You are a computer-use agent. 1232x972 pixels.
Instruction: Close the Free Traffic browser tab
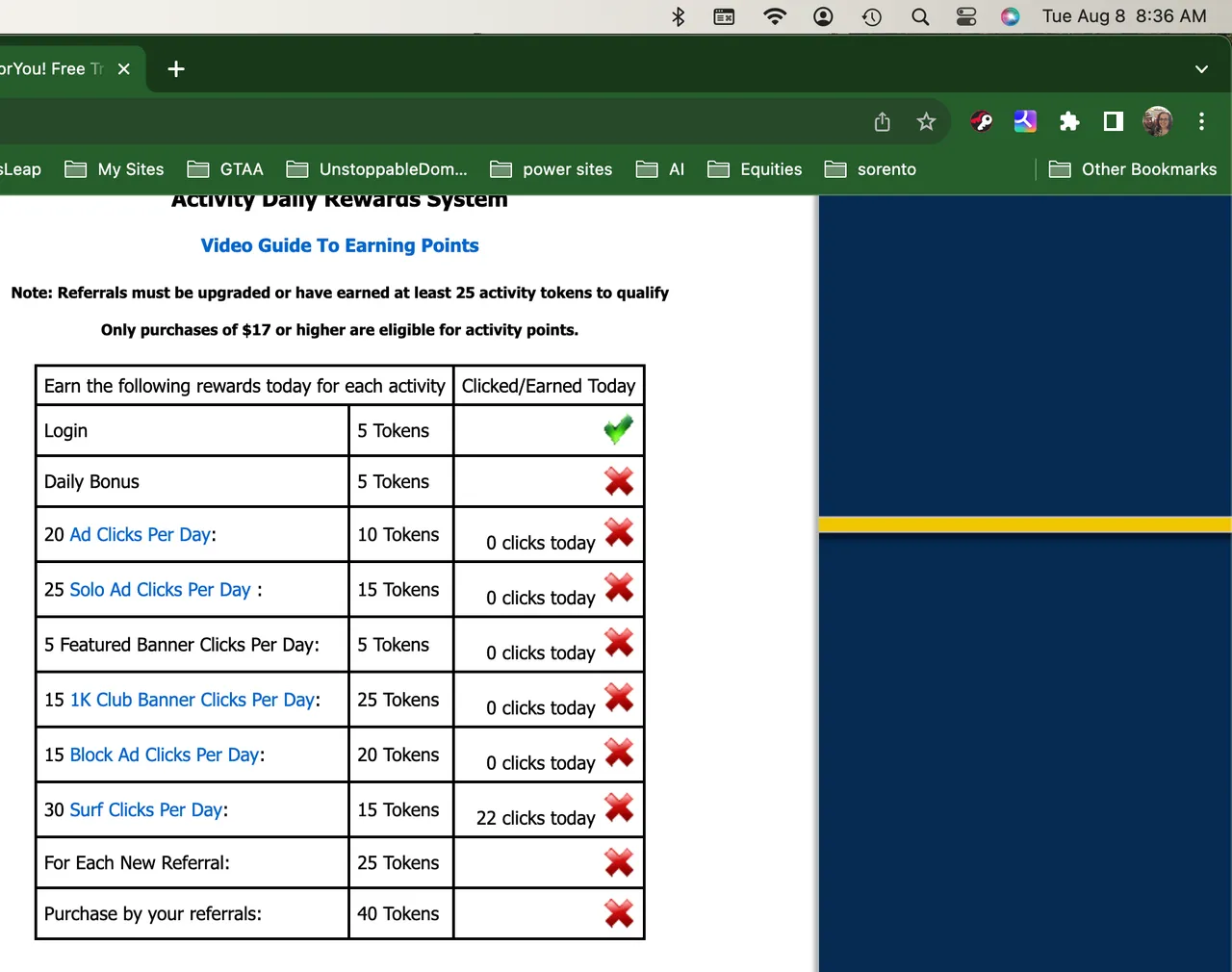(124, 69)
